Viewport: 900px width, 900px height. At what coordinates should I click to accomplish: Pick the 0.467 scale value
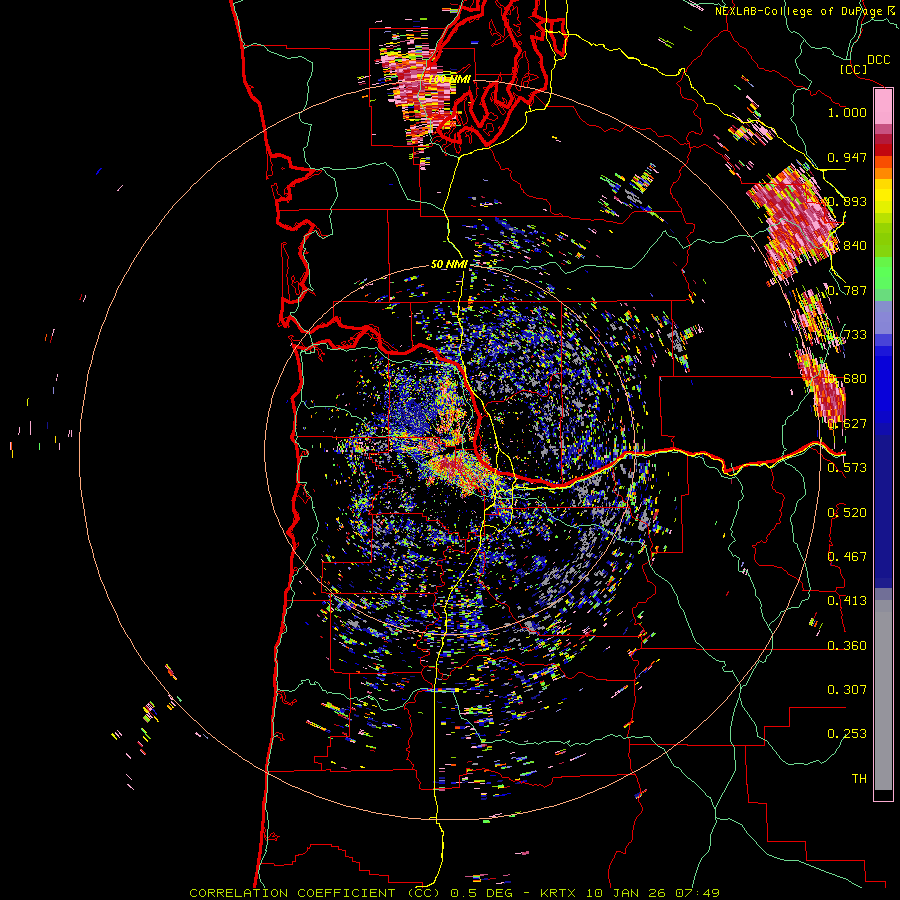coord(847,557)
